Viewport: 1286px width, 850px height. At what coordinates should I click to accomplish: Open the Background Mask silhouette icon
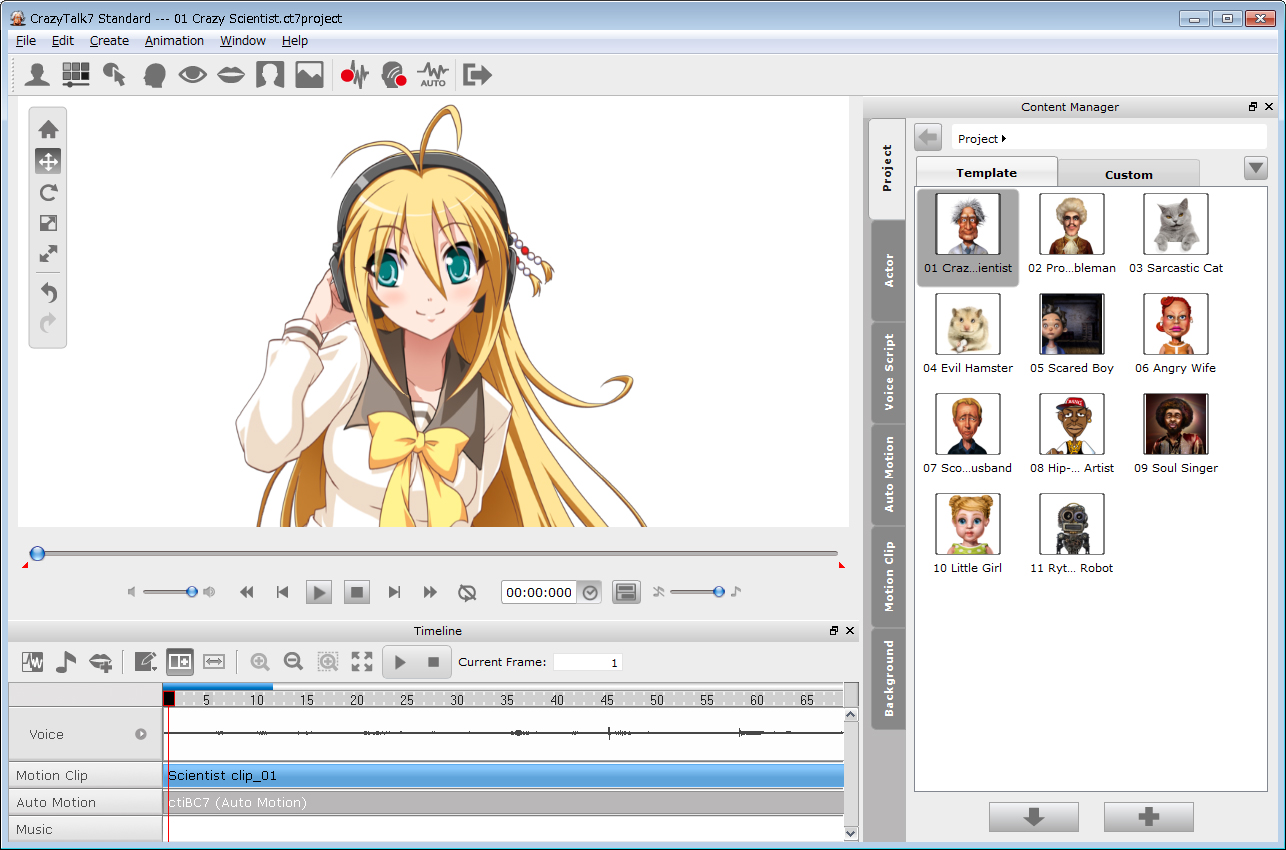pos(270,75)
